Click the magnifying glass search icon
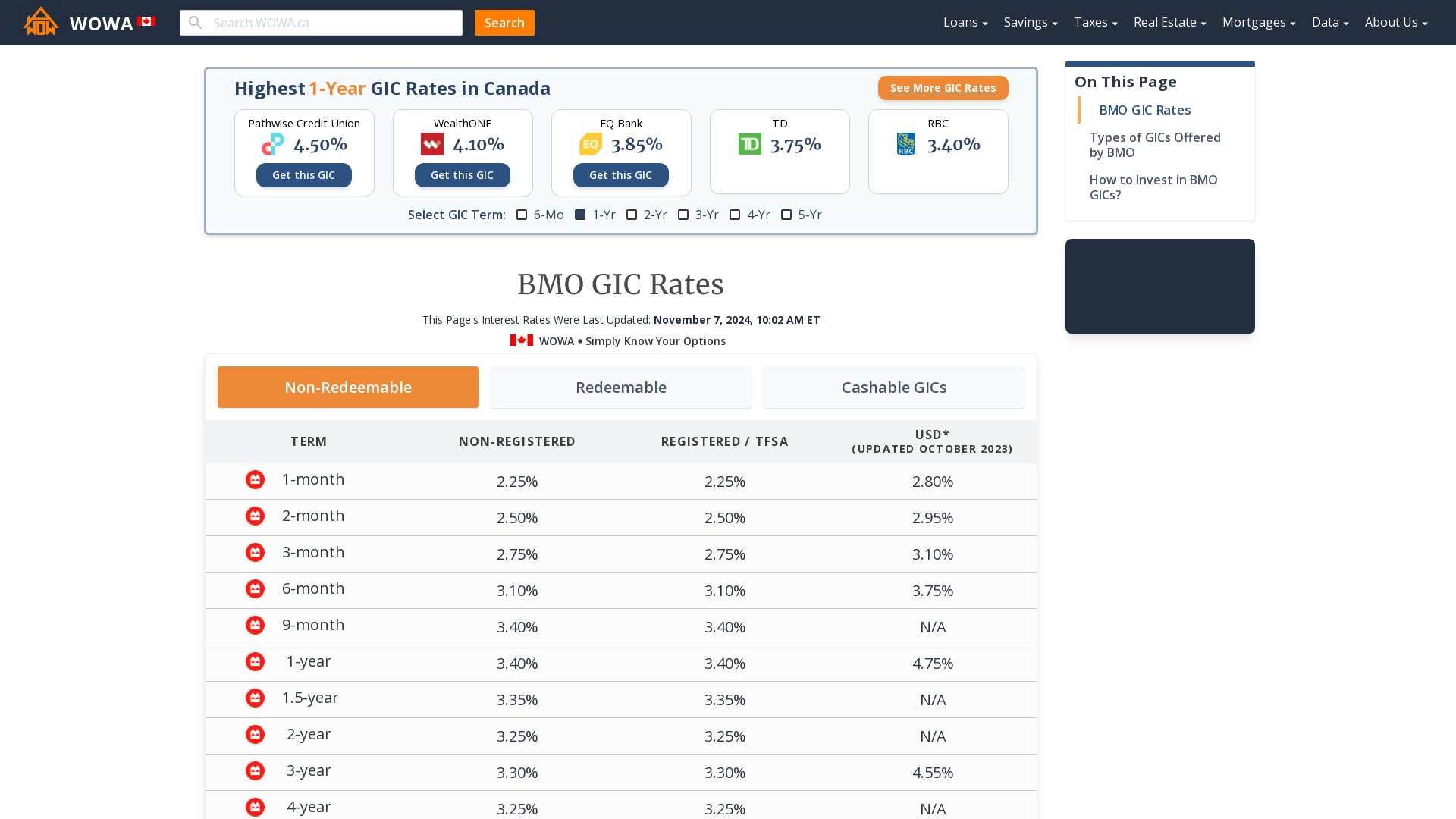Viewport: 1456px width, 819px height. pyautogui.click(x=195, y=23)
